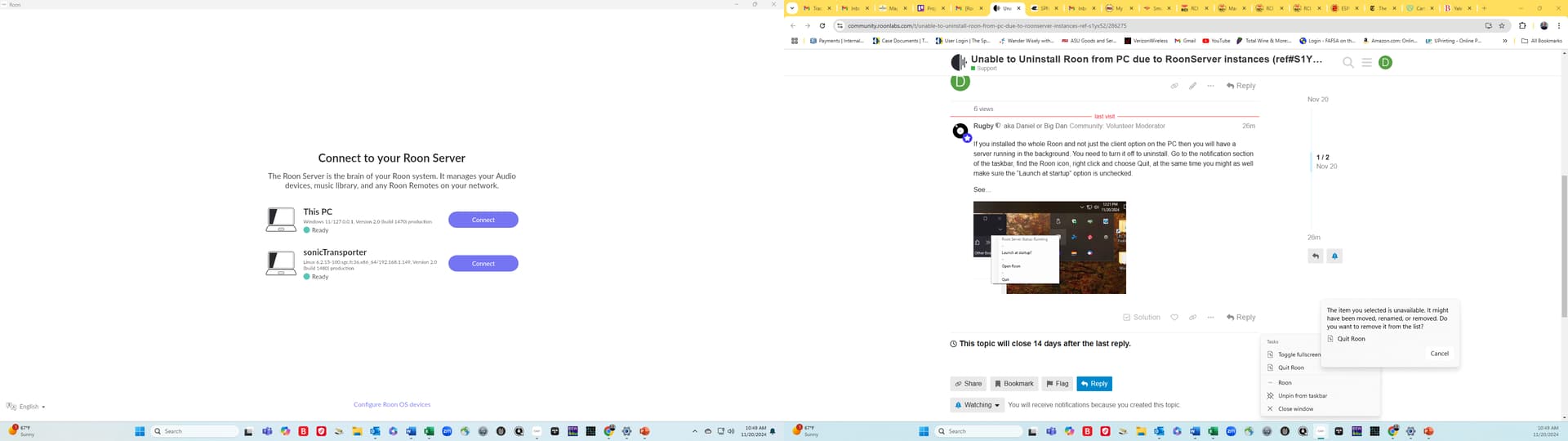Go back in the Chrome browser
The width and height of the screenshot is (1568, 441).
click(793, 25)
